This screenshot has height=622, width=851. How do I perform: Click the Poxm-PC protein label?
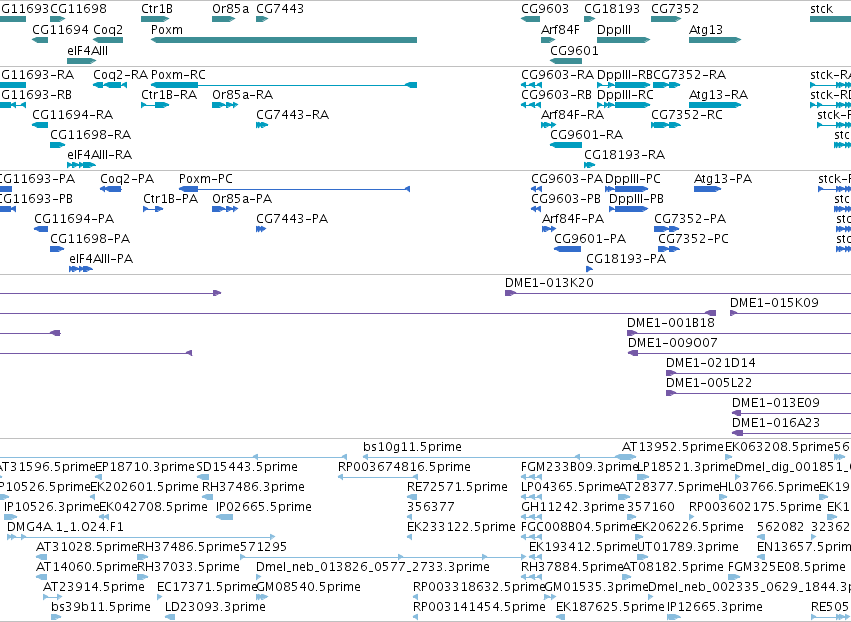[x=206, y=179]
